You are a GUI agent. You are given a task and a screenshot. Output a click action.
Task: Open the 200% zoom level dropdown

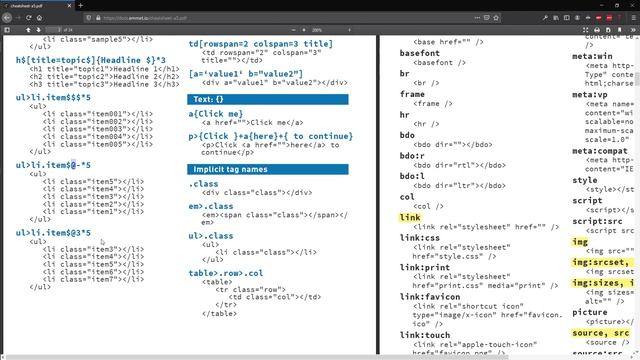coord(331,30)
